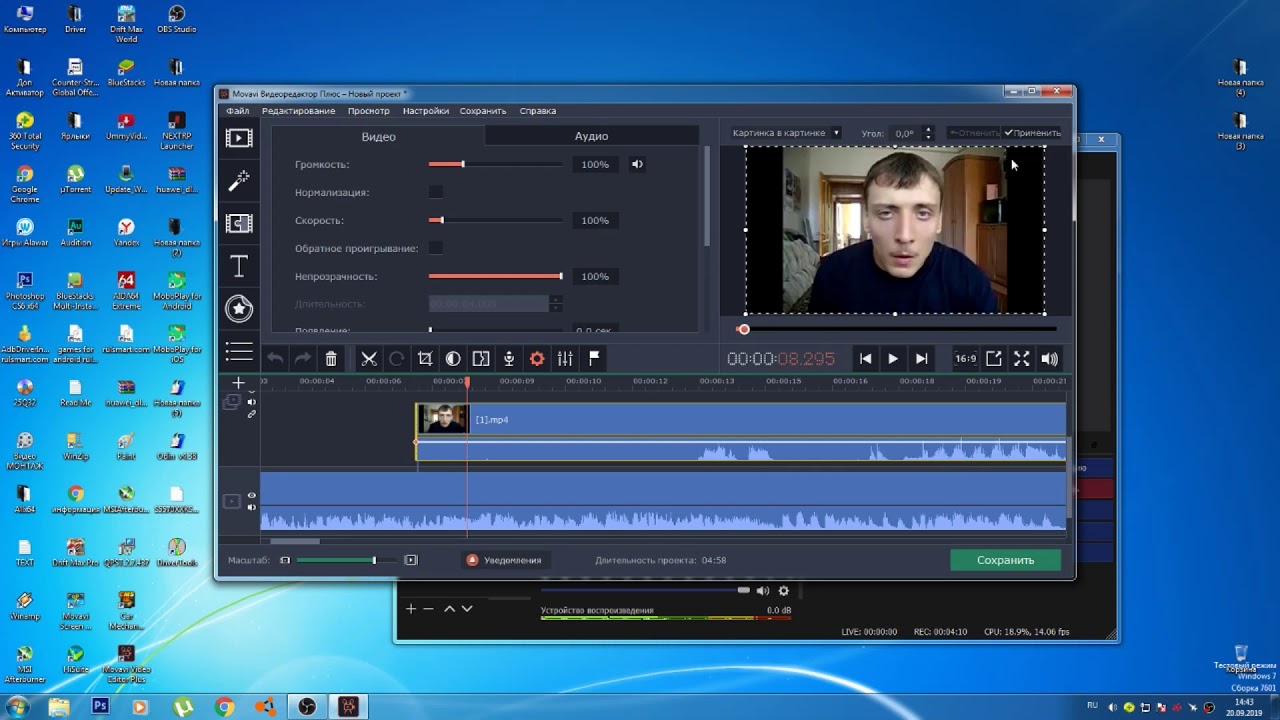Start voice recording with microphone icon

509,358
